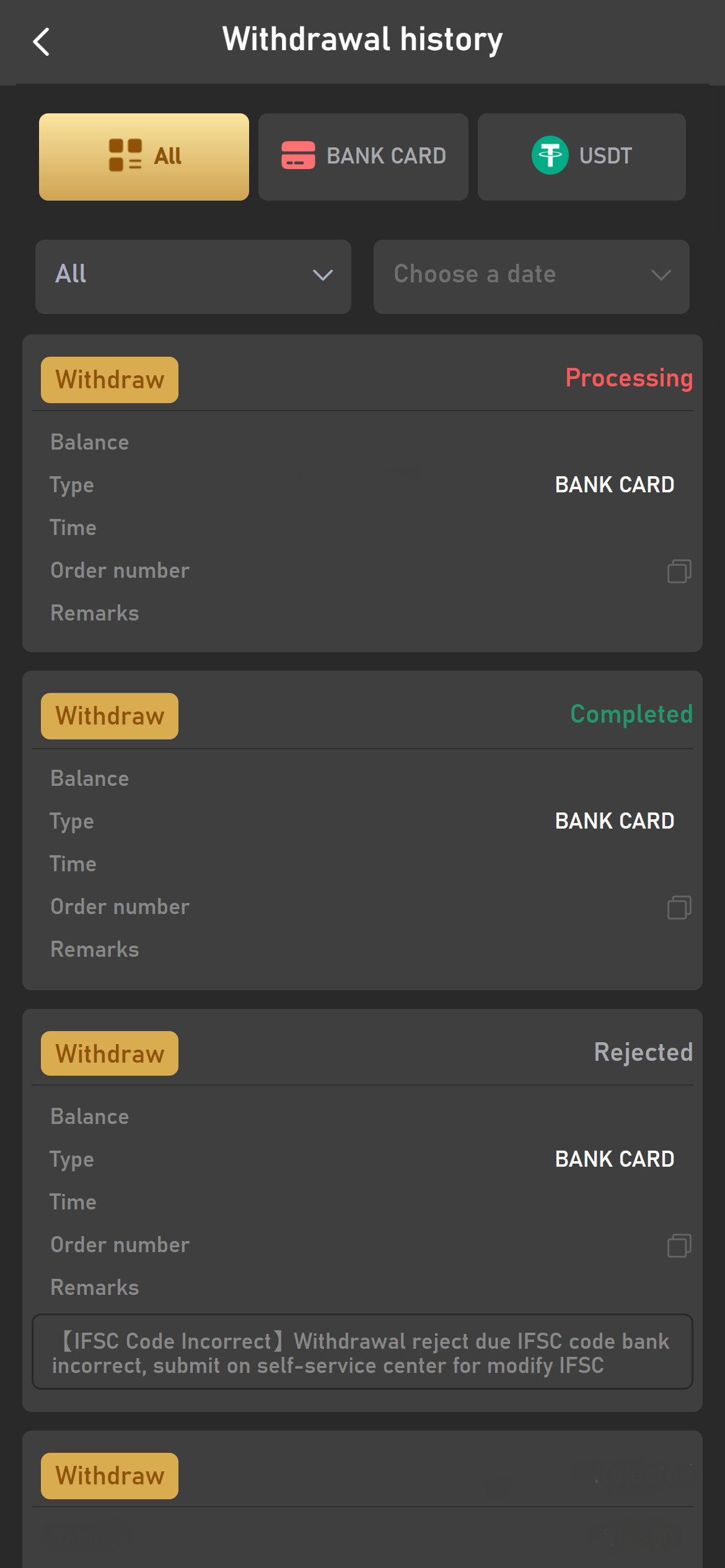The height and width of the screenshot is (1568, 725).
Task: Click the green USDT Tether icon
Action: [550, 155]
